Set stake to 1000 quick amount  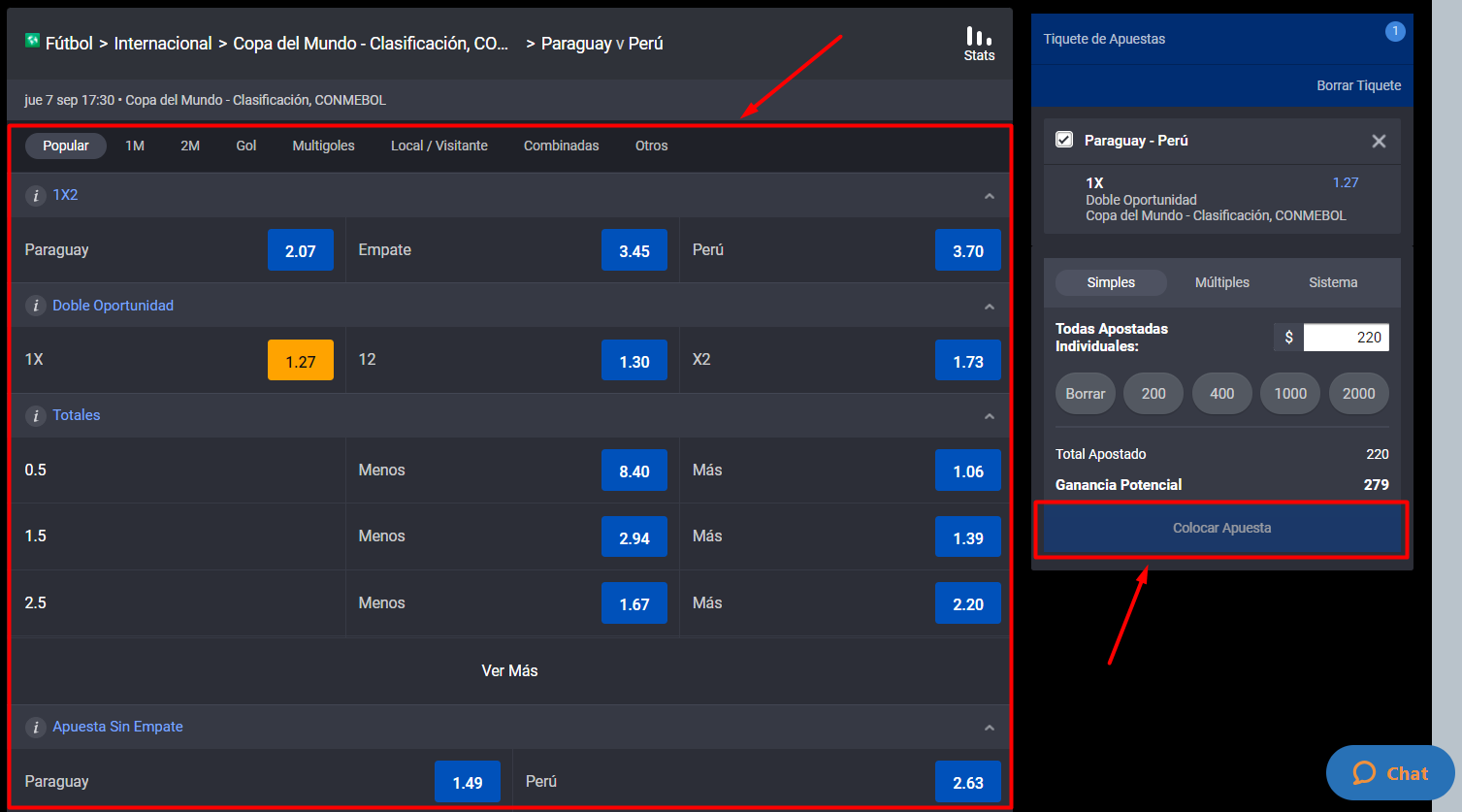pos(1290,393)
